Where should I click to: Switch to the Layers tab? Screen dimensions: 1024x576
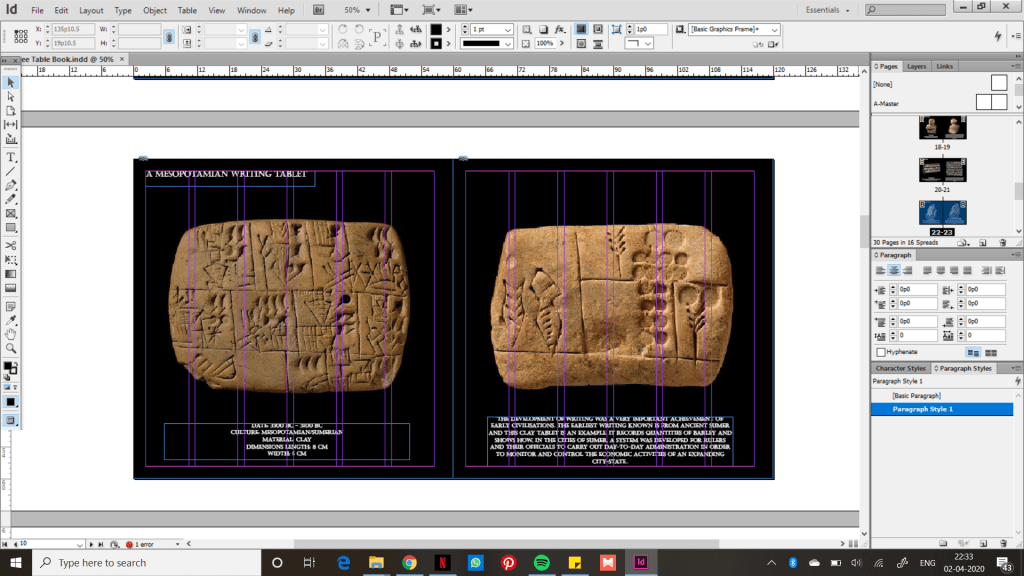pyautogui.click(x=917, y=66)
